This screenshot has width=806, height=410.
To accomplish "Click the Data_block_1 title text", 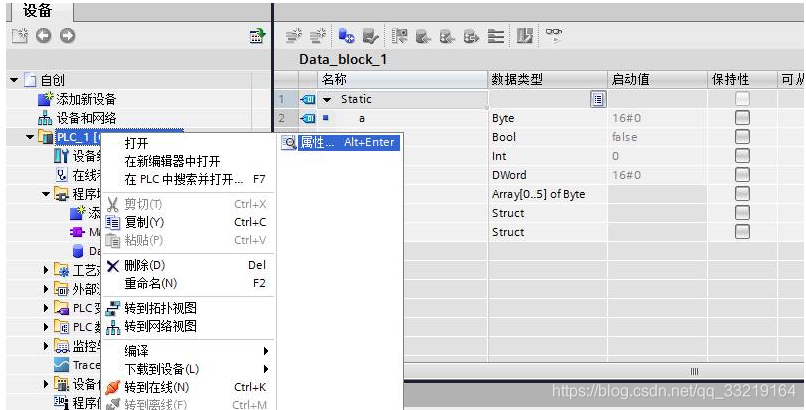I will click(343, 60).
